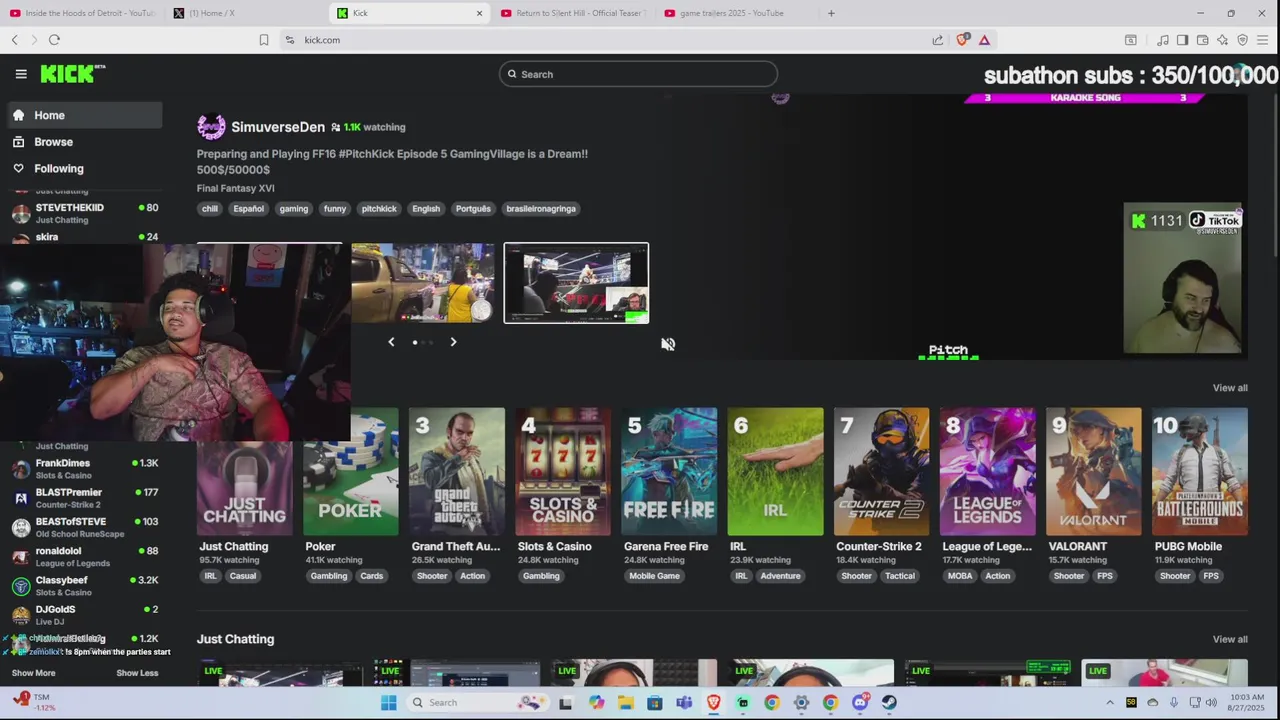Viewport: 1280px width, 720px height.
Task: Click View all for top categories
Action: tap(1230, 388)
